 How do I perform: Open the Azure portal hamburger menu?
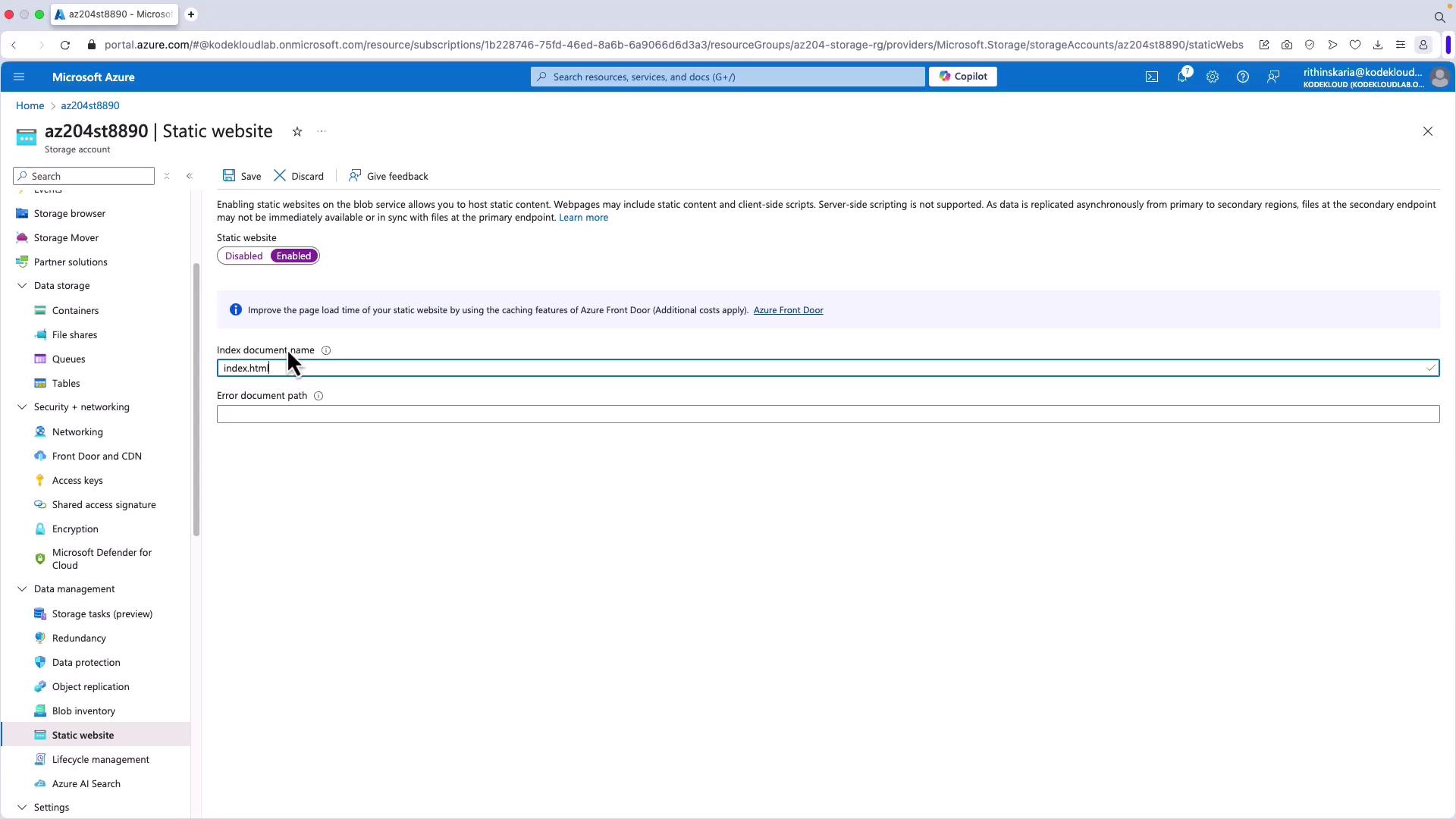[19, 77]
